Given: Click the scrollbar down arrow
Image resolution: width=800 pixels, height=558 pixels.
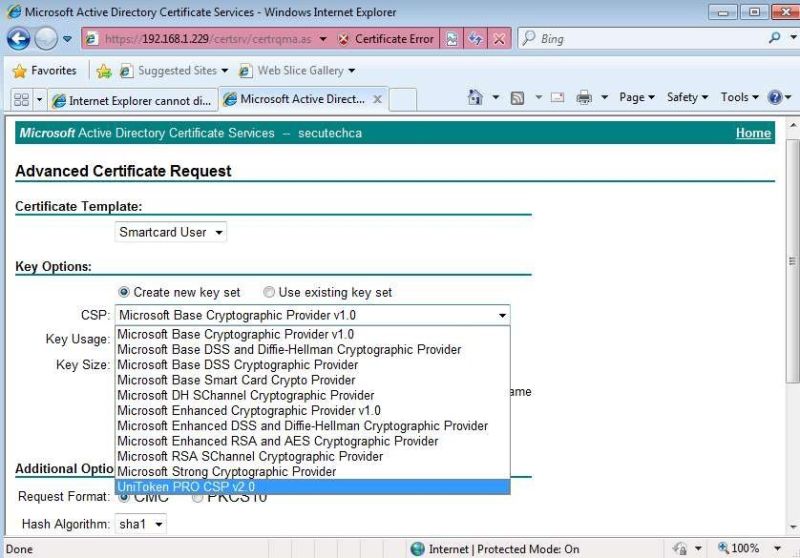Looking at the screenshot, I should point(792,527).
